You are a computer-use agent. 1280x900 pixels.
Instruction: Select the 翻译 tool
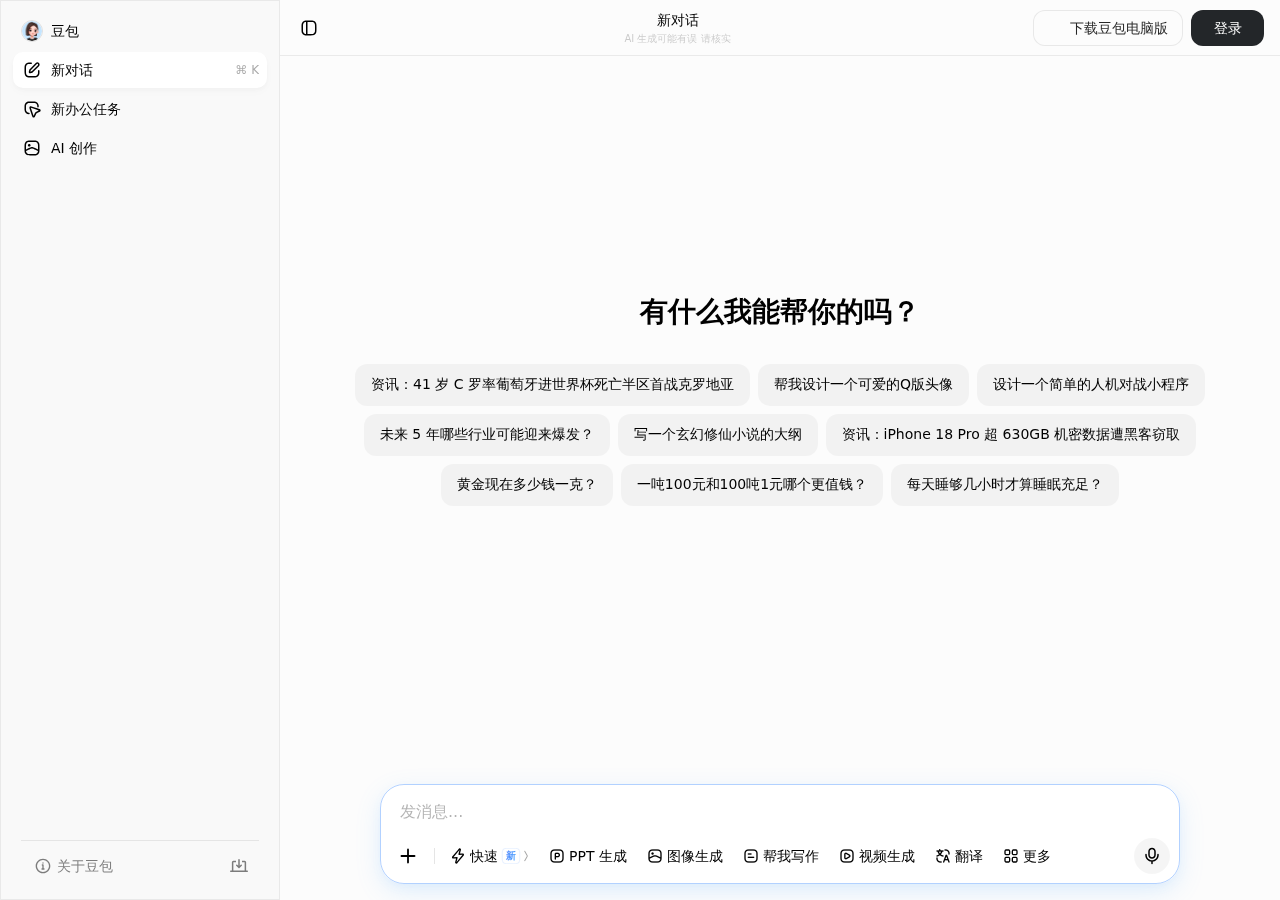pyautogui.click(x=959, y=856)
